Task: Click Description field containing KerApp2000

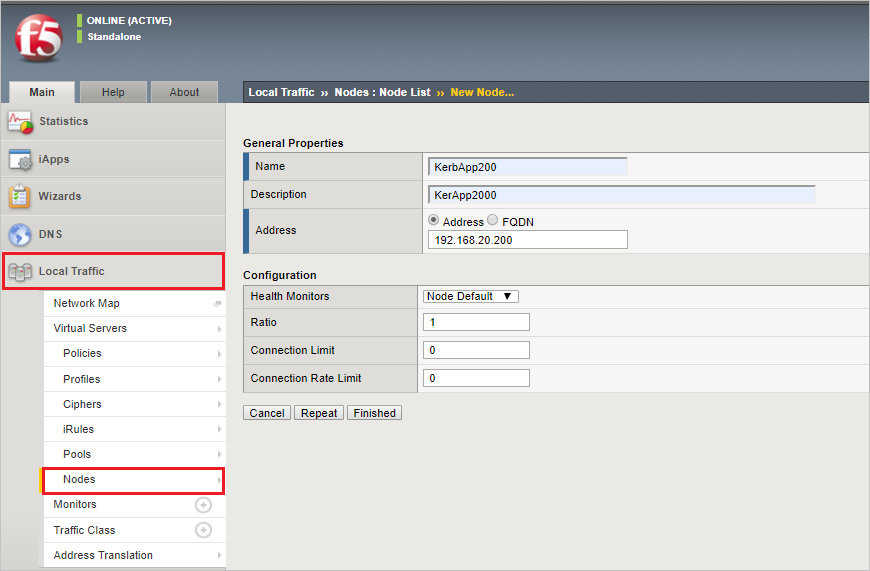Action: point(621,195)
